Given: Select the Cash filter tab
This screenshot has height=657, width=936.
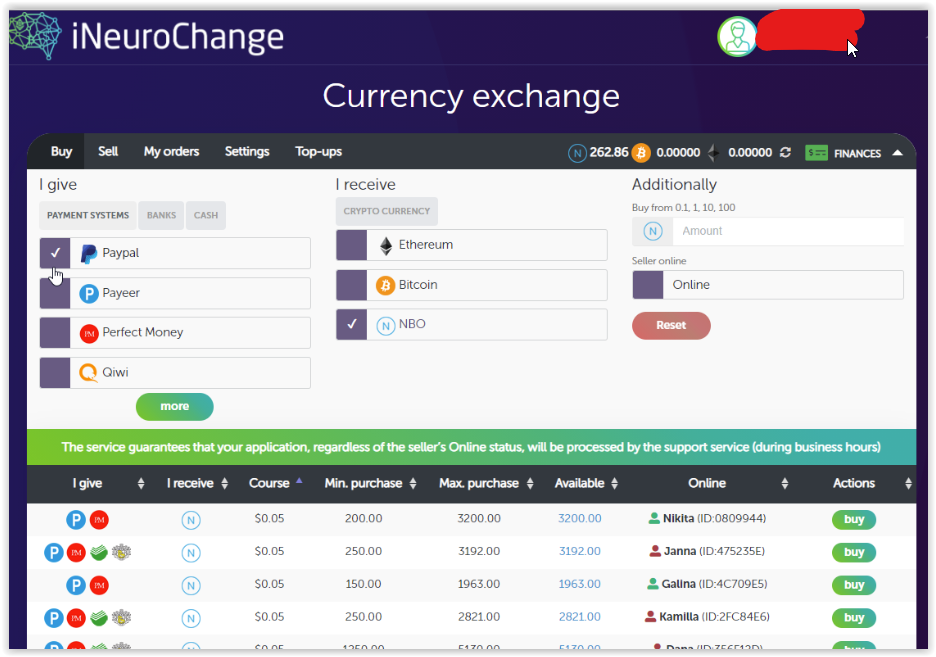Looking at the screenshot, I should click(206, 215).
